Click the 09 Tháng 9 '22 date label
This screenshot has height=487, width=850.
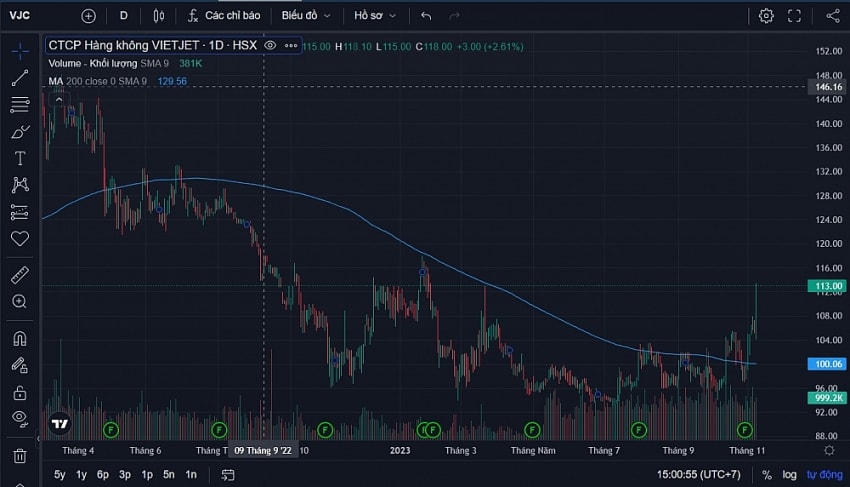(x=263, y=451)
